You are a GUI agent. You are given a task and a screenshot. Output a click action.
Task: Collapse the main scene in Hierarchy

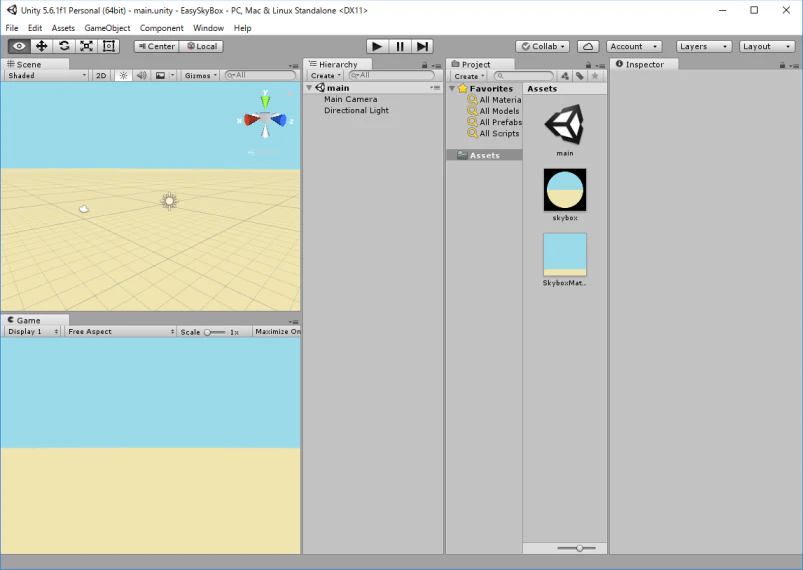309,88
